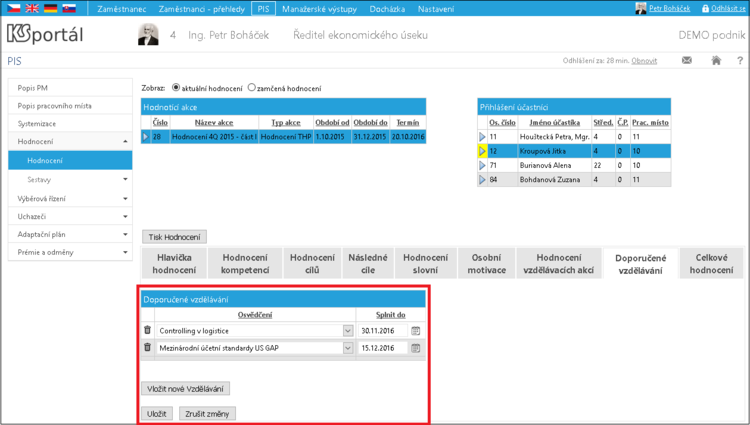Select row arrow for Burianová Alena
Viewport: 750px width, 425px height.
(x=482, y=165)
